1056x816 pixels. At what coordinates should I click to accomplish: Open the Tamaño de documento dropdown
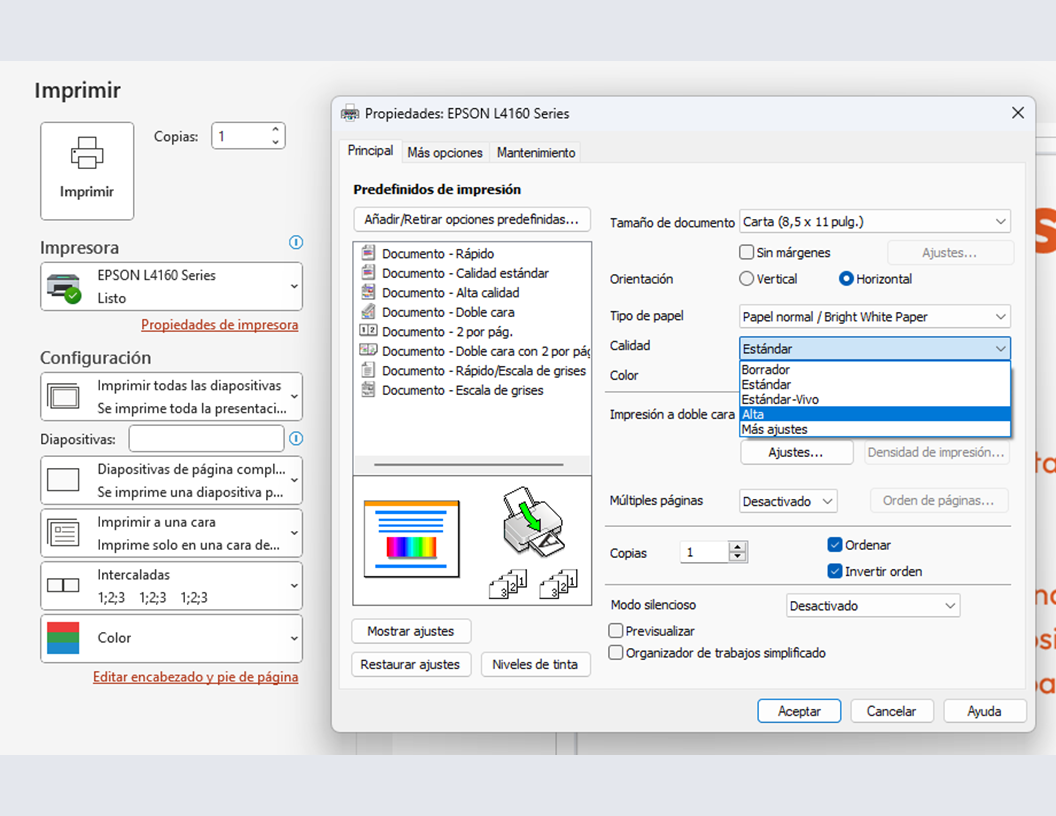(875, 222)
